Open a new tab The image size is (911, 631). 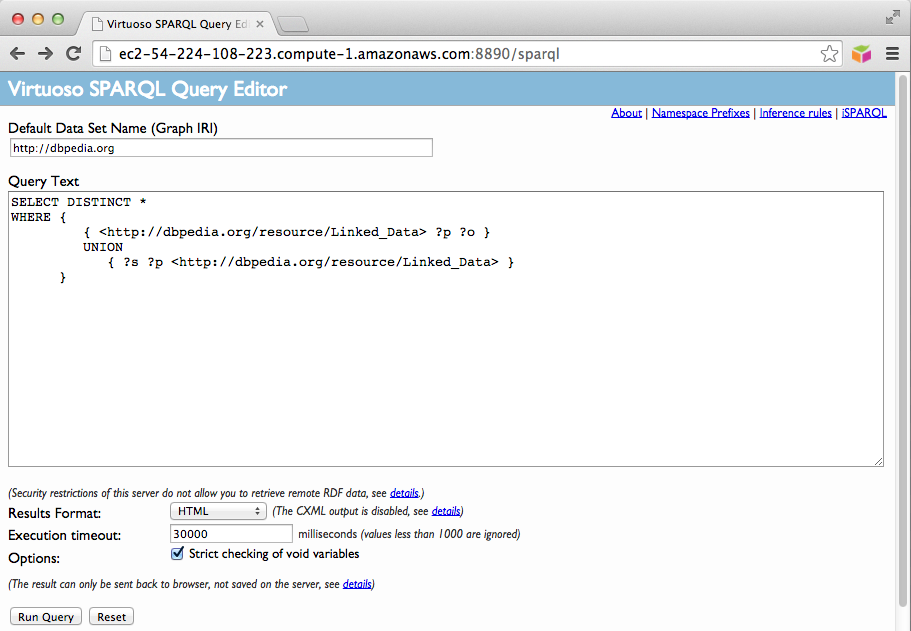(292, 23)
